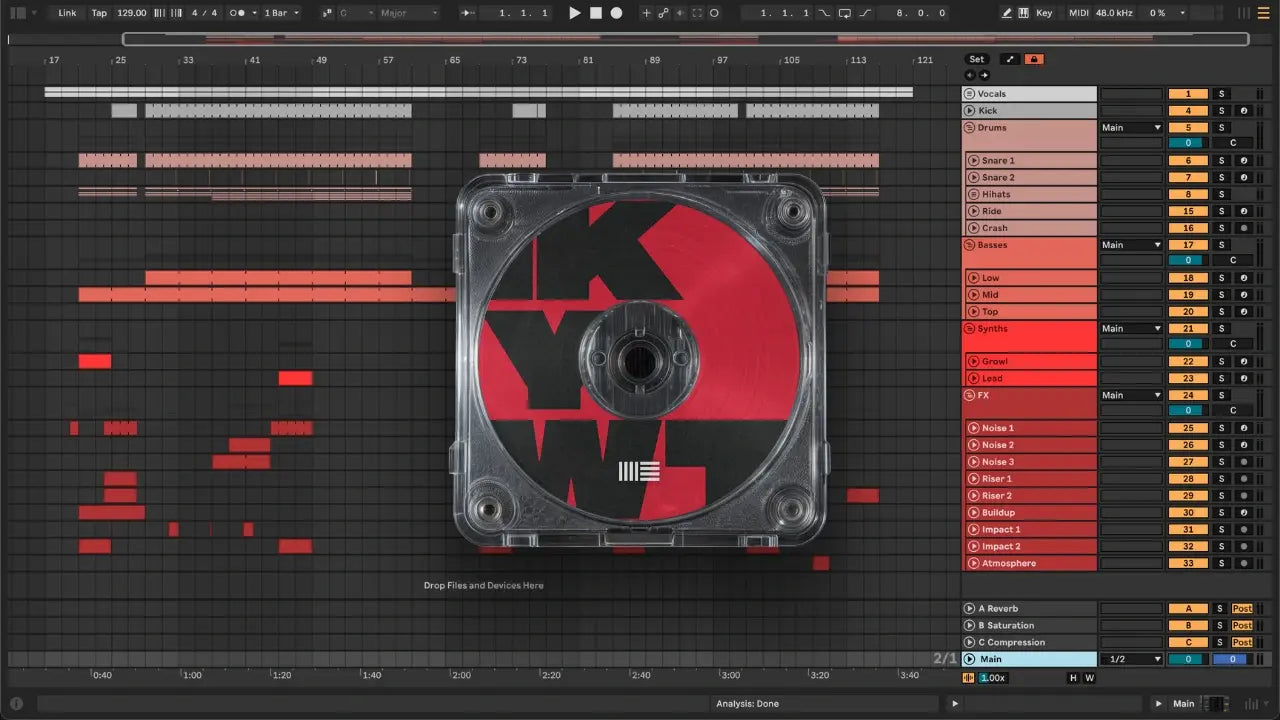Toggle the browser panel icon at top left
Screen dimensions: 1280x720
17,13
